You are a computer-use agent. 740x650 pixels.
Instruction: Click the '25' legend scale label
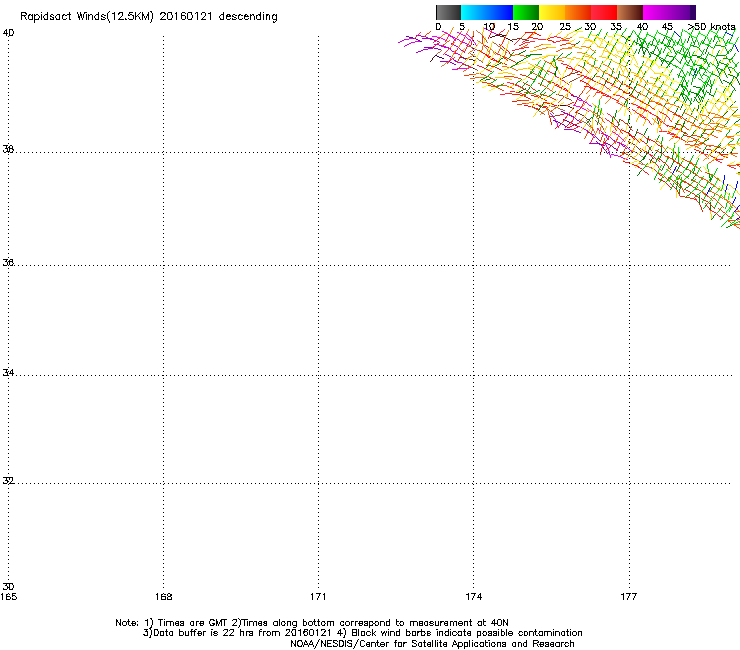click(565, 27)
